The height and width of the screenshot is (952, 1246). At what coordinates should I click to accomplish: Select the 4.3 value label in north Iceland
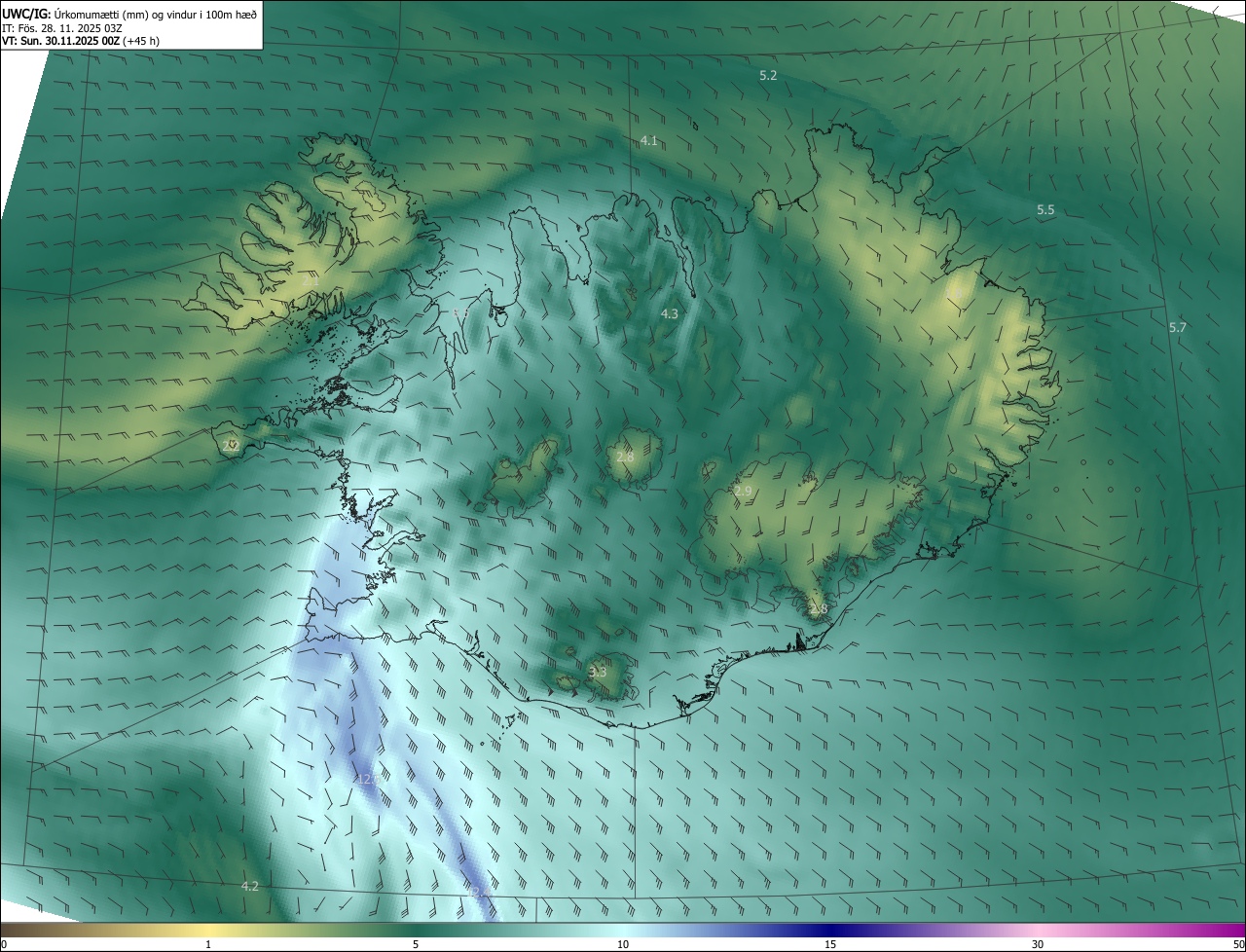pos(669,313)
